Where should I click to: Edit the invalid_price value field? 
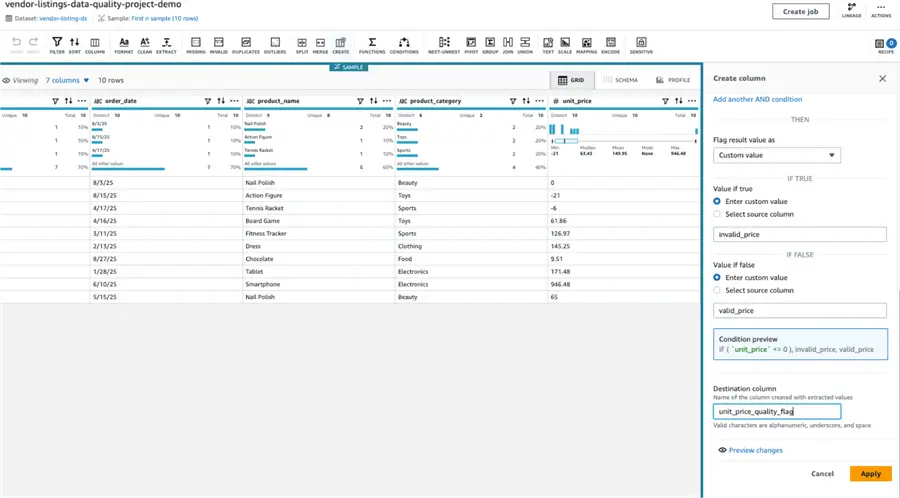[800, 235]
